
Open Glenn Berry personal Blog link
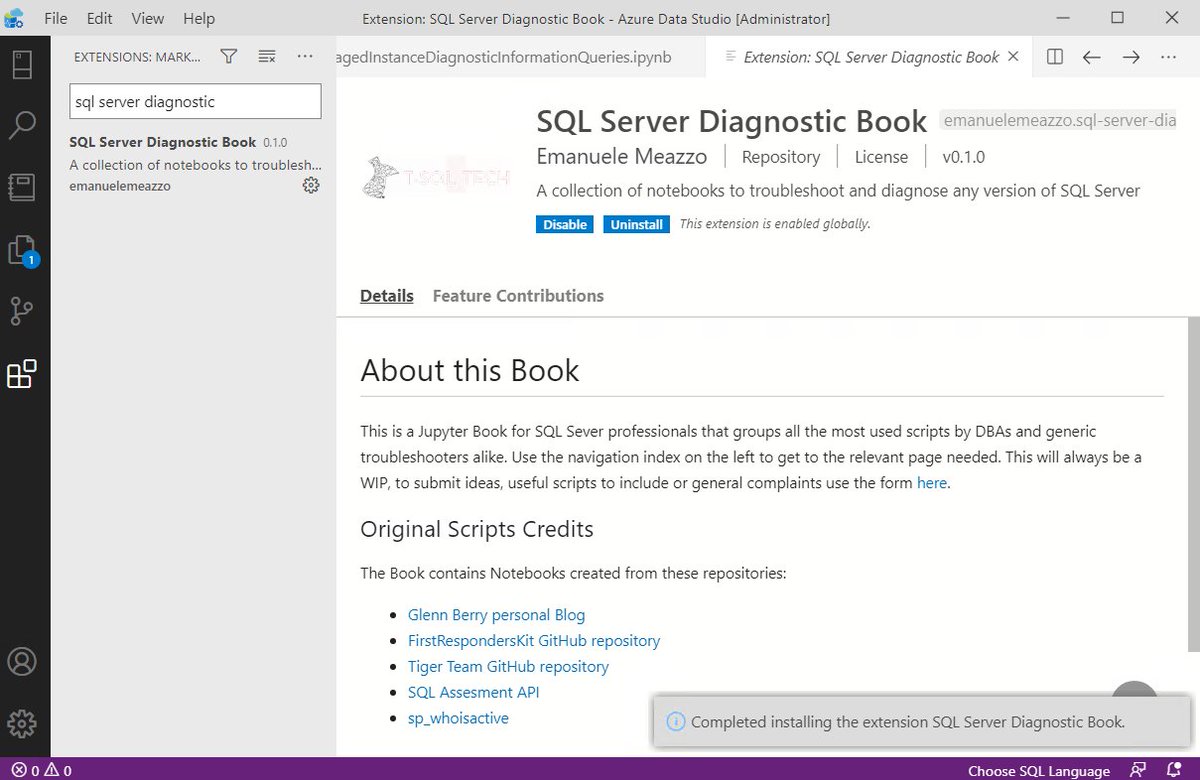(496, 615)
